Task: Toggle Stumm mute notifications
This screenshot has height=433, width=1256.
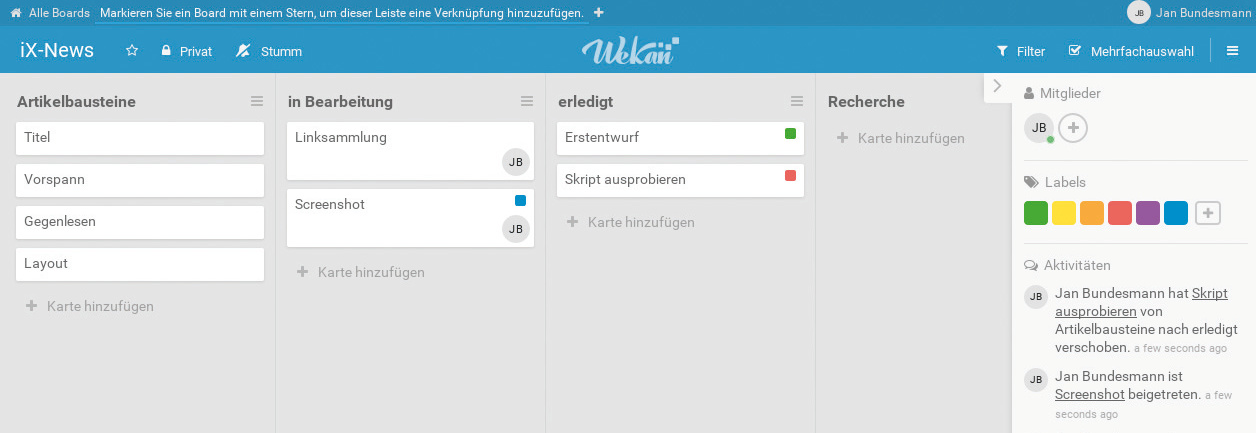Action: (269, 51)
